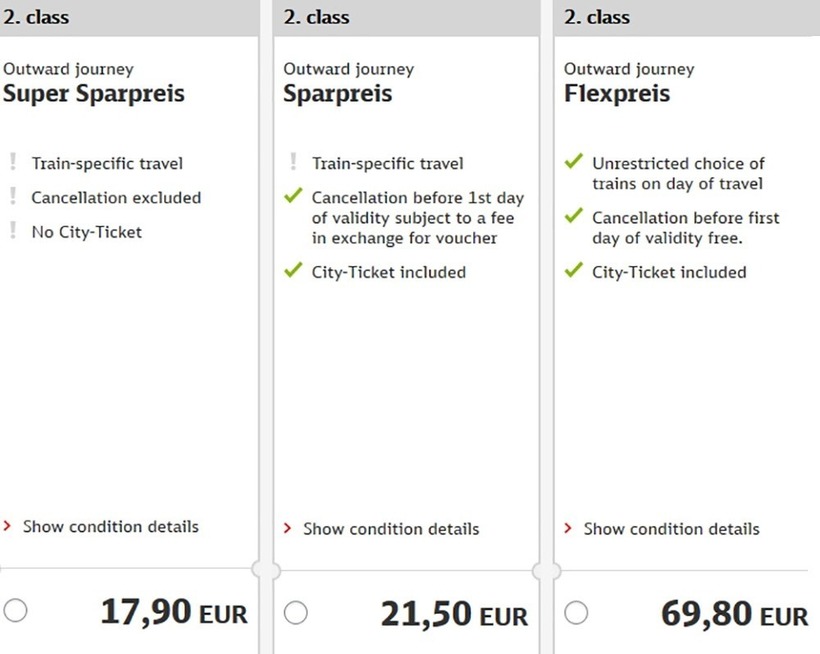
Task: Open Show condition details for Sparpreis
Action: coord(391,528)
